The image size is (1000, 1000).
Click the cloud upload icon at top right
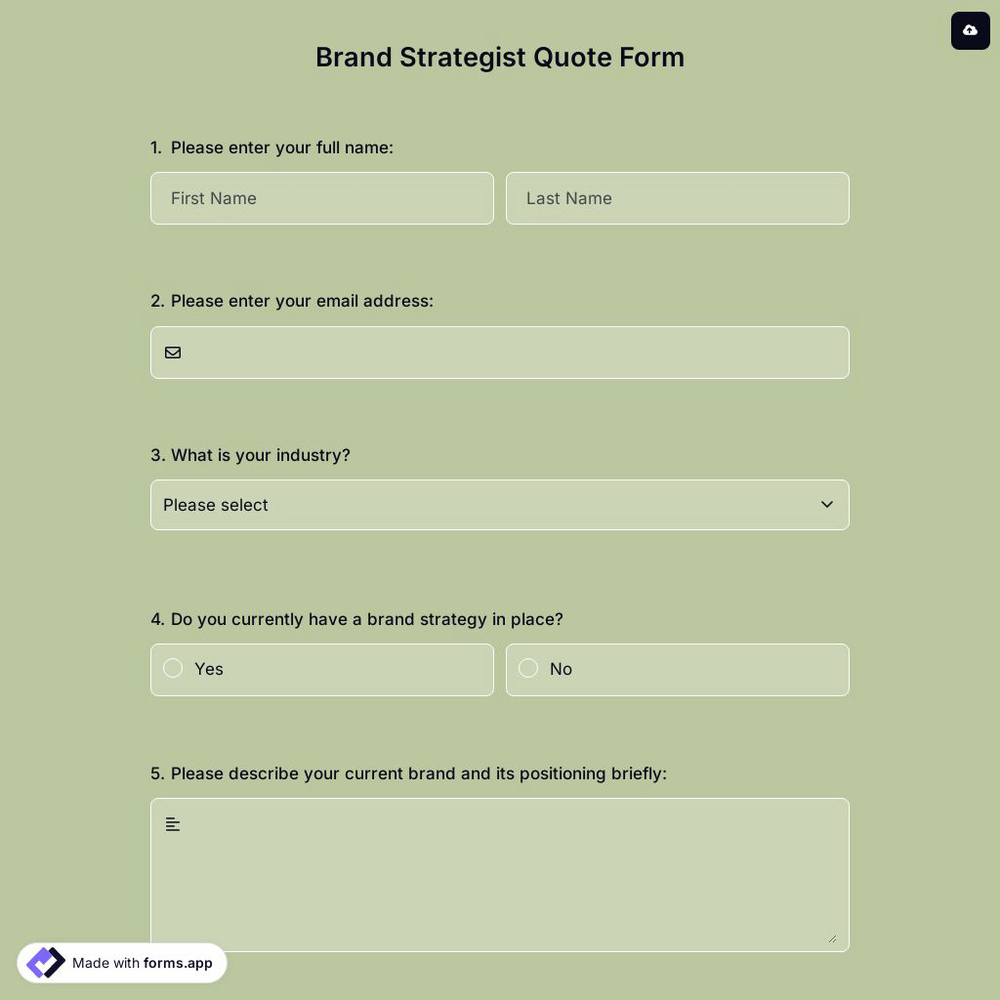click(970, 30)
